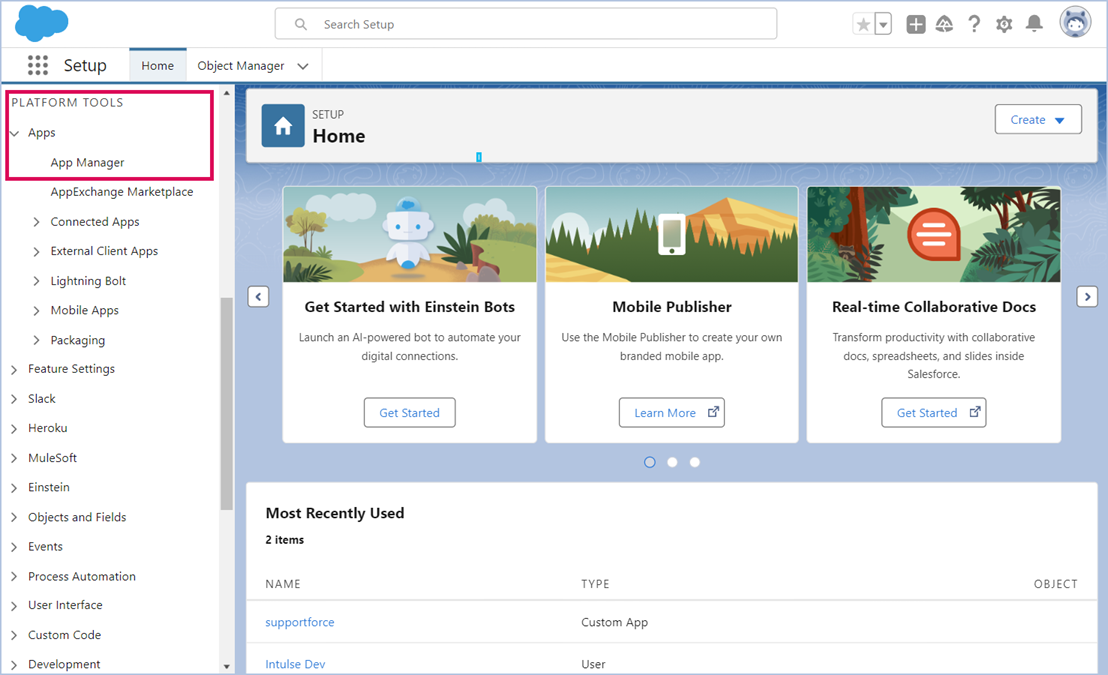Screen dimensions: 1108x675
Task: Expand the Lightning Bolt node
Action: 36,281
